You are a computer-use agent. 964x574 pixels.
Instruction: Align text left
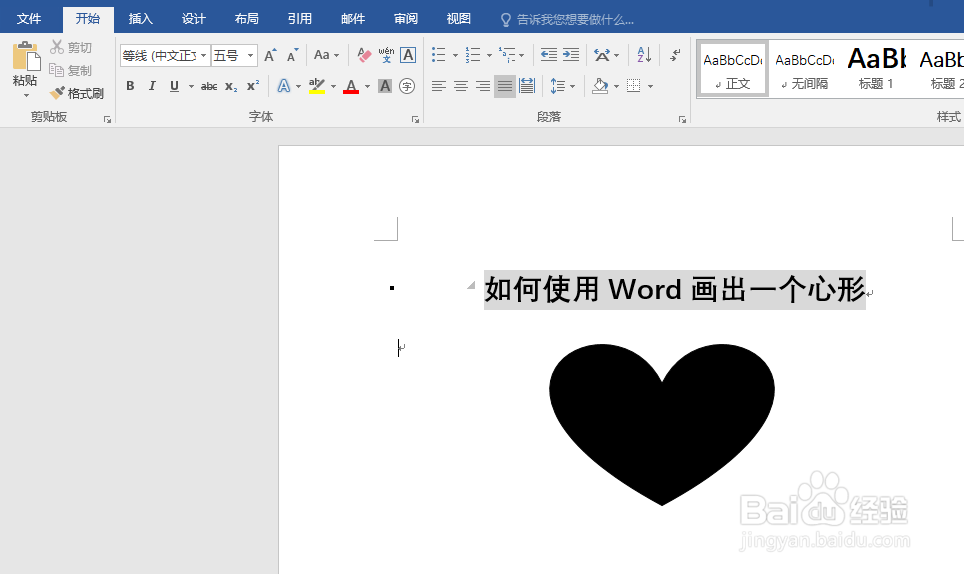pos(438,86)
